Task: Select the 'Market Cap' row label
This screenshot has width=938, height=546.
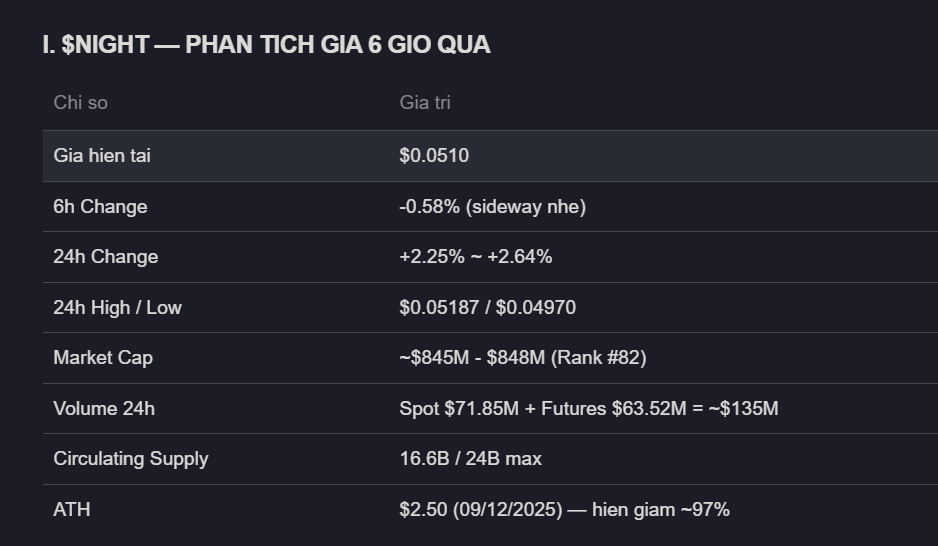Action: click(103, 358)
